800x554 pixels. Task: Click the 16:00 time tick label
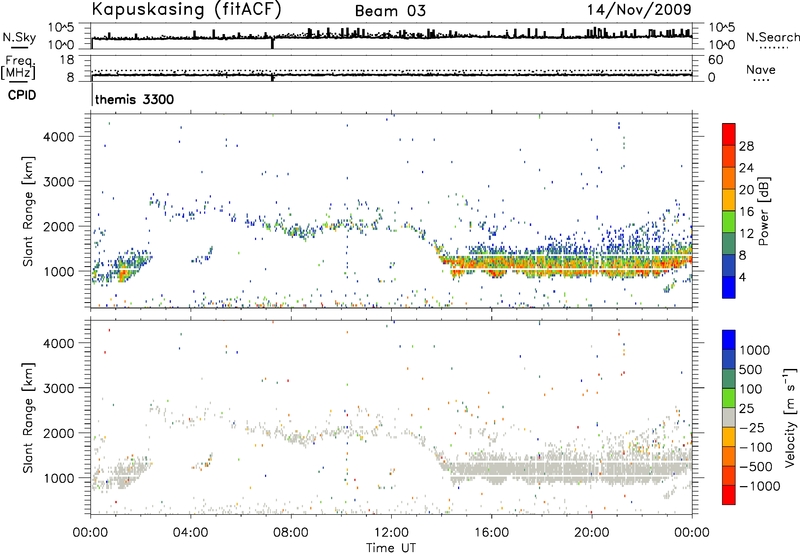click(491, 533)
